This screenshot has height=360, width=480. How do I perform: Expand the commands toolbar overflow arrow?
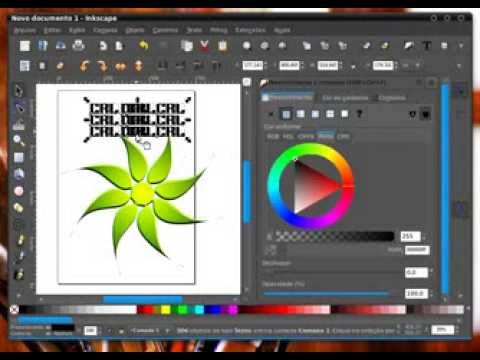pos(461,46)
